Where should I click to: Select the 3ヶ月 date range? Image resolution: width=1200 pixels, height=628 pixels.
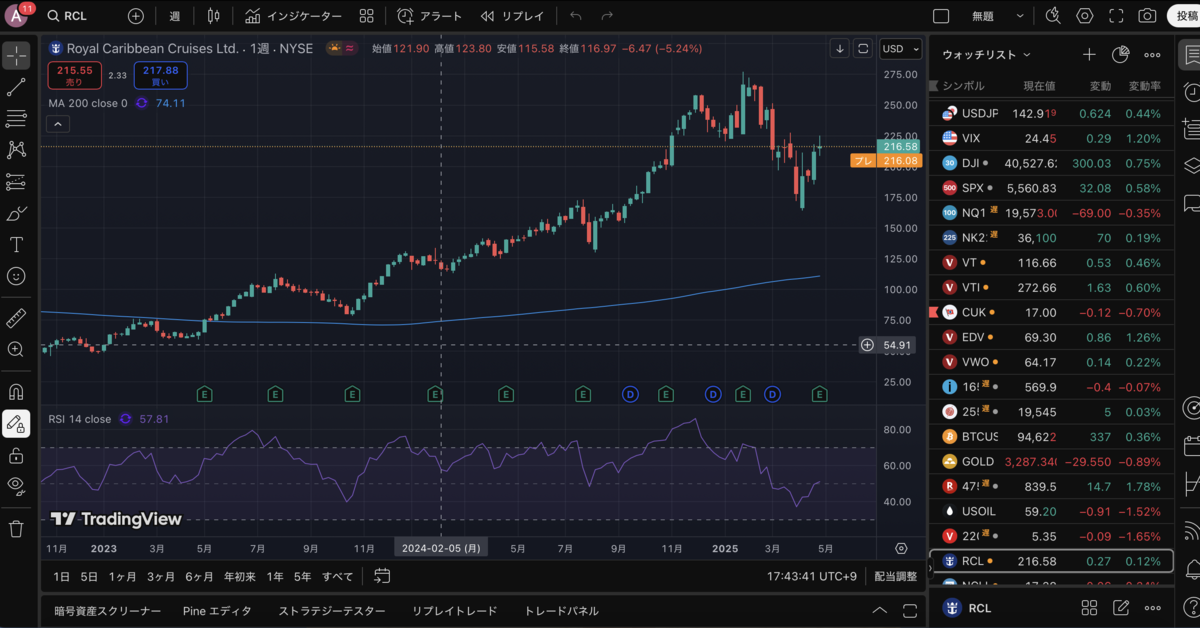point(161,576)
